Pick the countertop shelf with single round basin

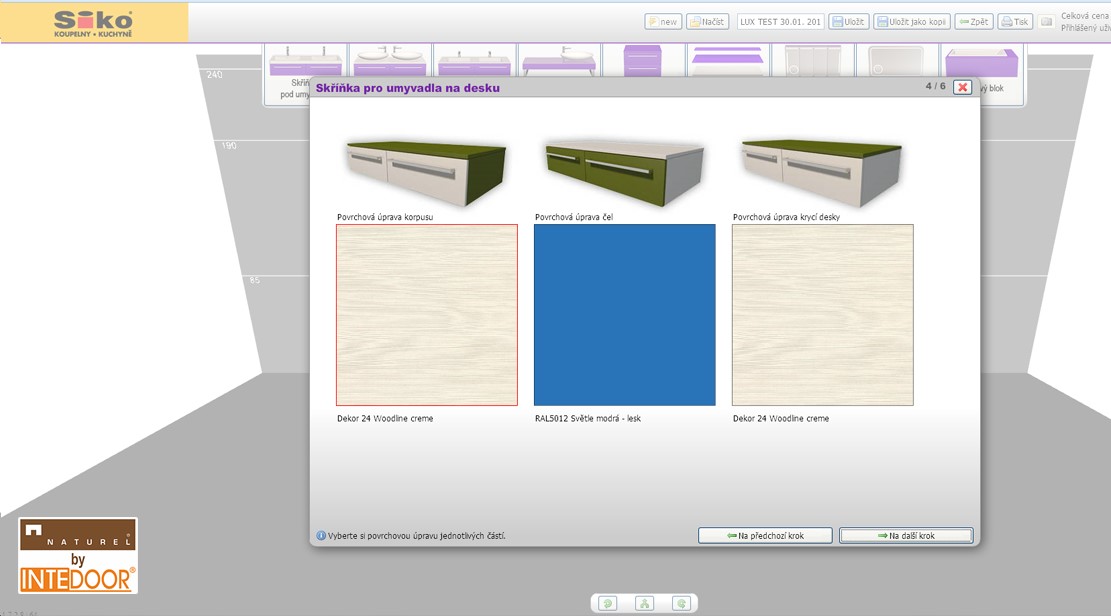(559, 61)
